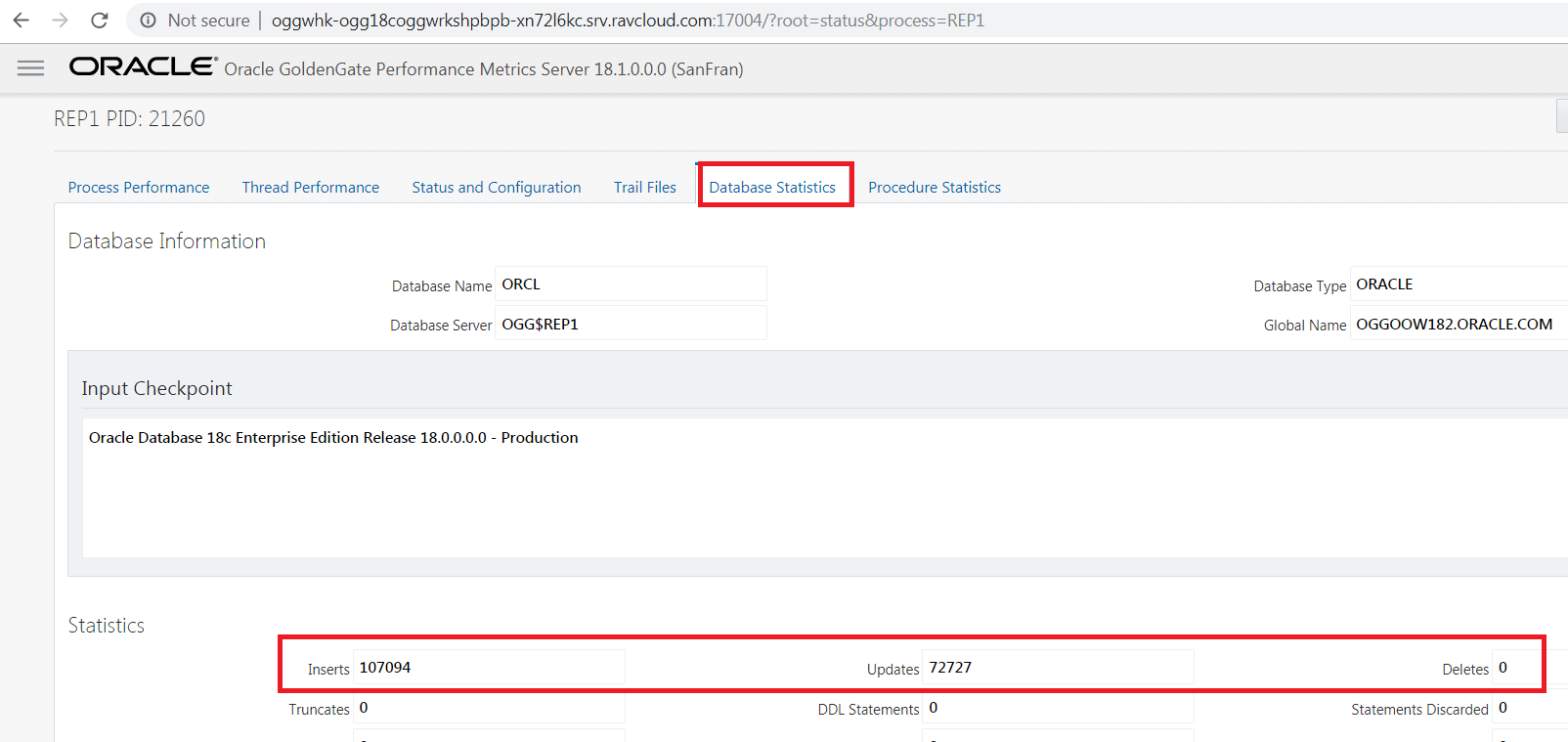Viewport: 1568px width, 742px height.
Task: Click the Truncates label
Action: pos(319,710)
